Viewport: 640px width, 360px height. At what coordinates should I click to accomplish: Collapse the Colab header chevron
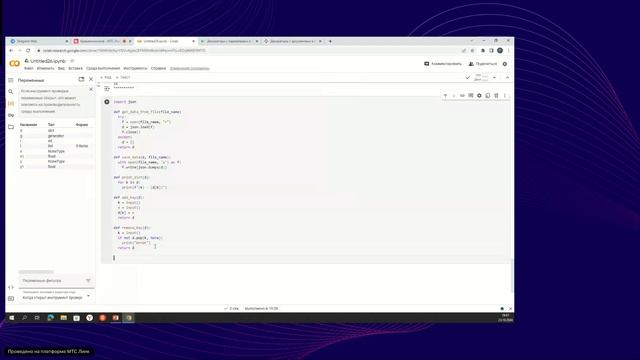pos(507,78)
